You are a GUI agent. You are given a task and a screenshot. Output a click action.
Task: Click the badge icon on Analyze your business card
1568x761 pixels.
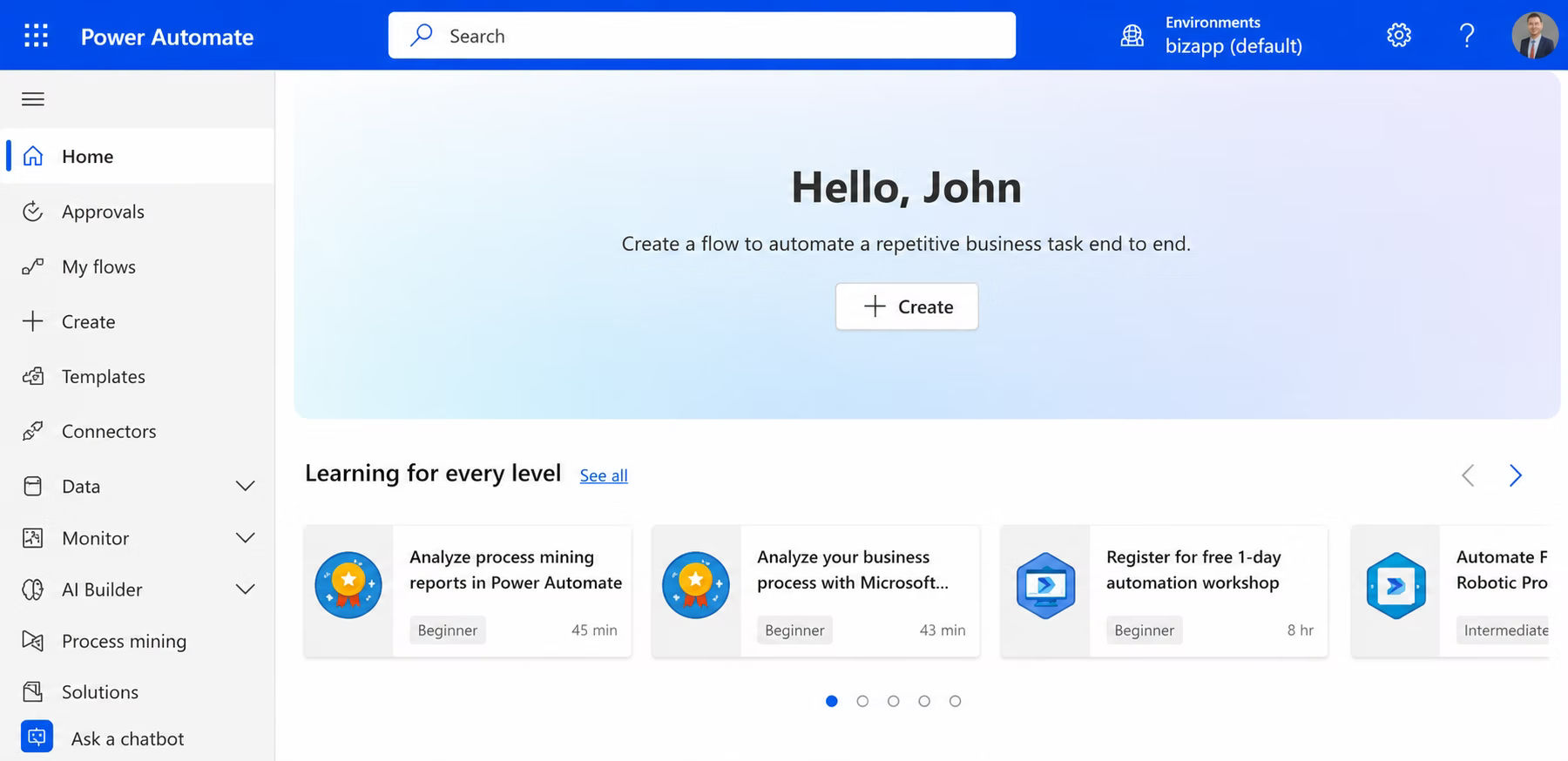[x=696, y=585]
